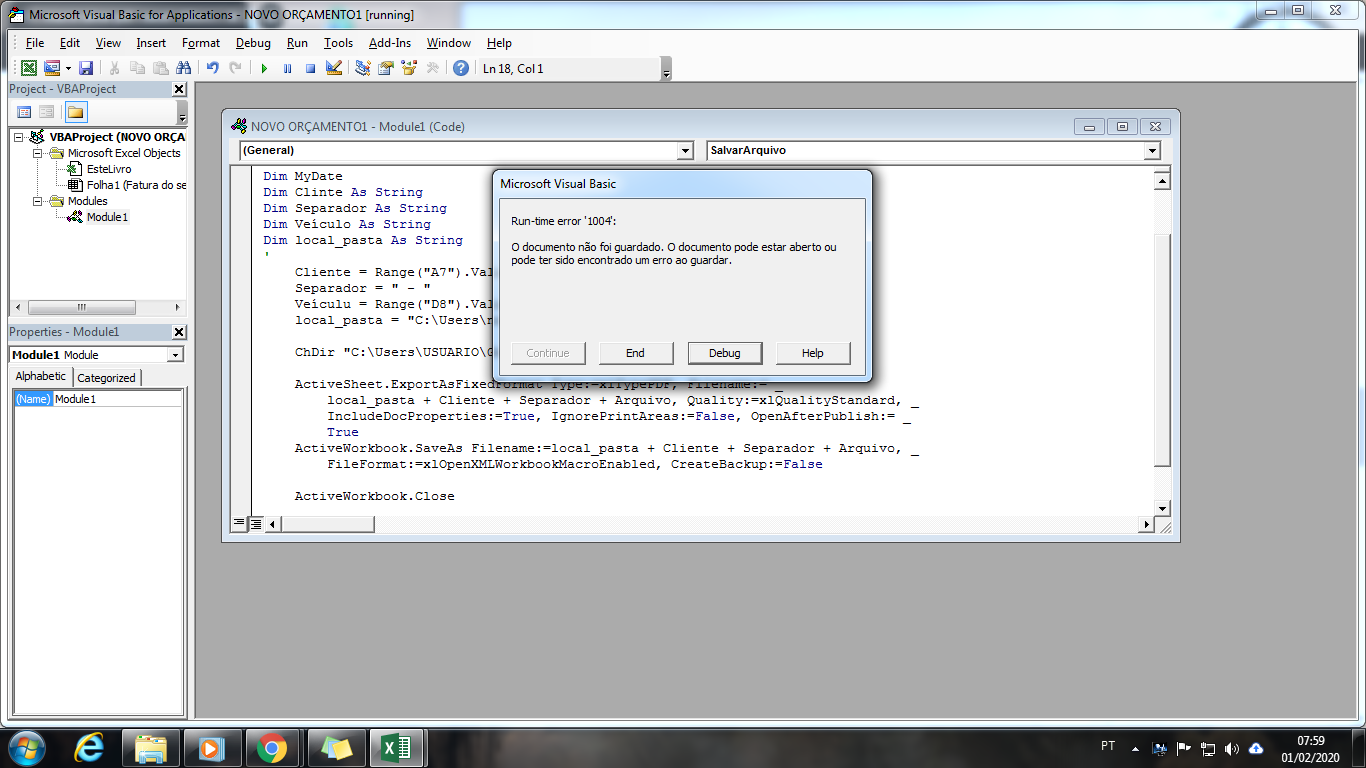1366x768 pixels.
Task: Select Module1 in project tree
Action: tap(107, 217)
